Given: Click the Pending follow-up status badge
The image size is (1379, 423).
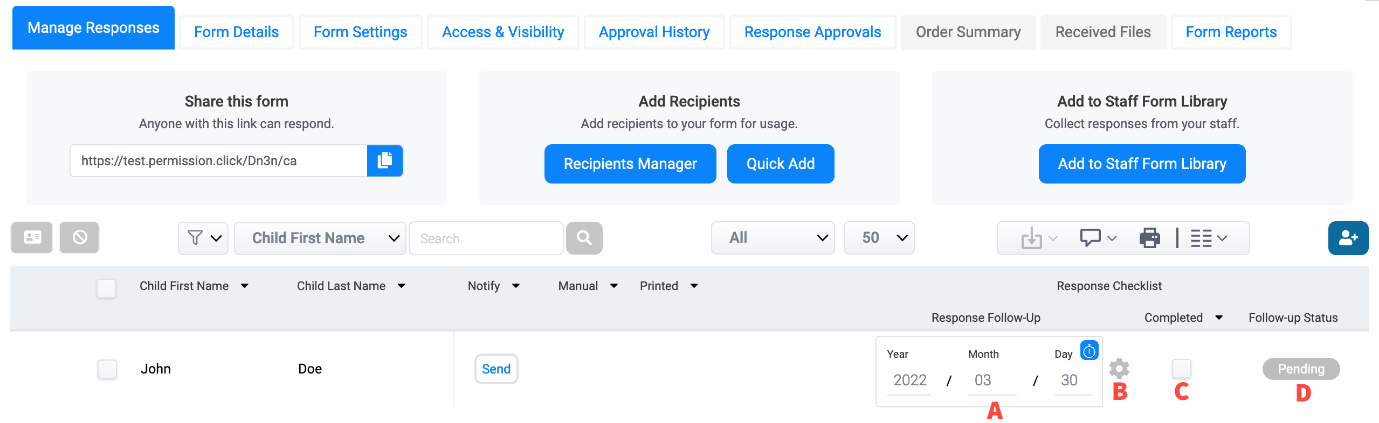Looking at the screenshot, I should [x=1300, y=369].
